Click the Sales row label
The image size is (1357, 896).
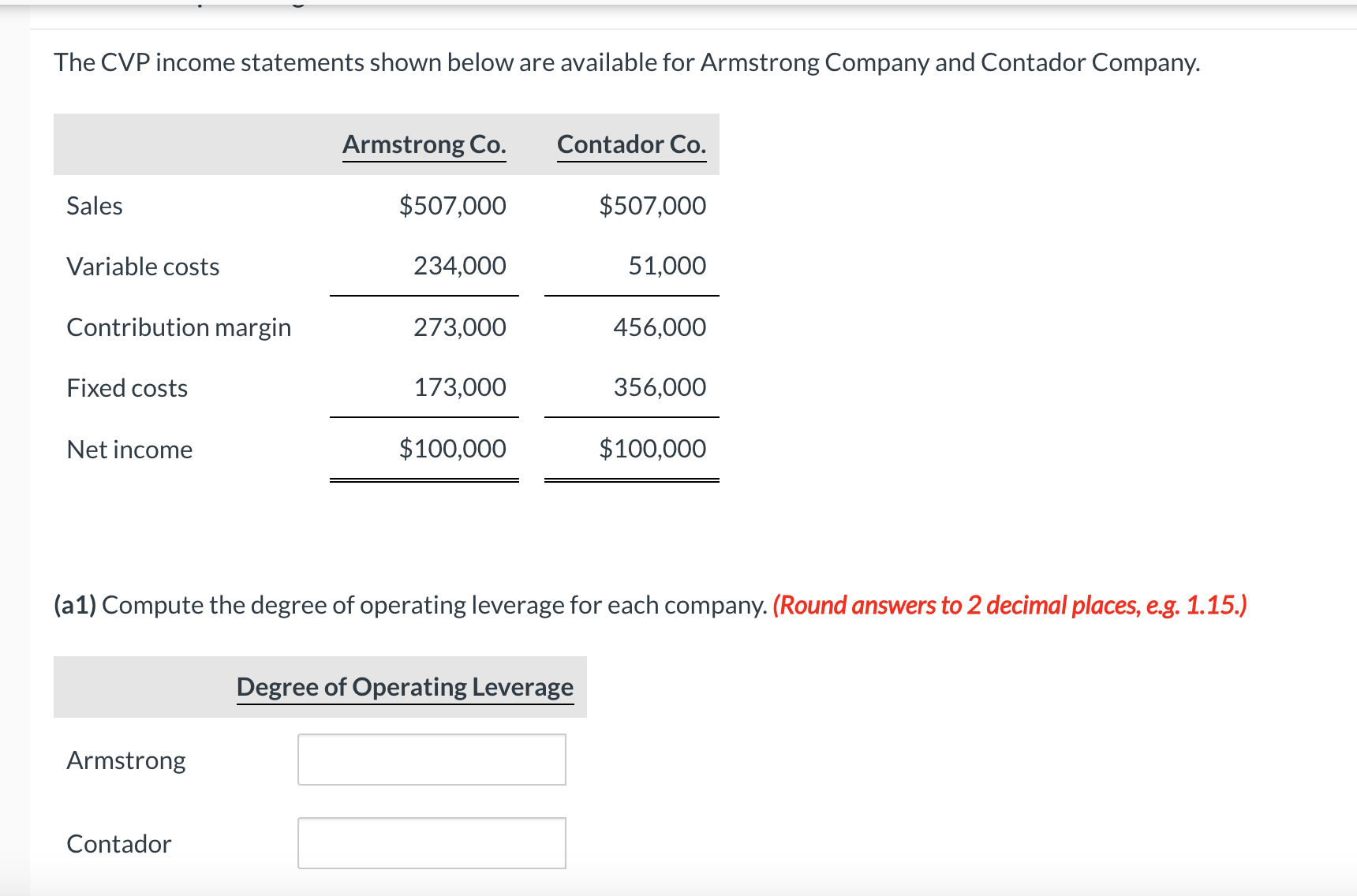pyautogui.click(x=95, y=205)
